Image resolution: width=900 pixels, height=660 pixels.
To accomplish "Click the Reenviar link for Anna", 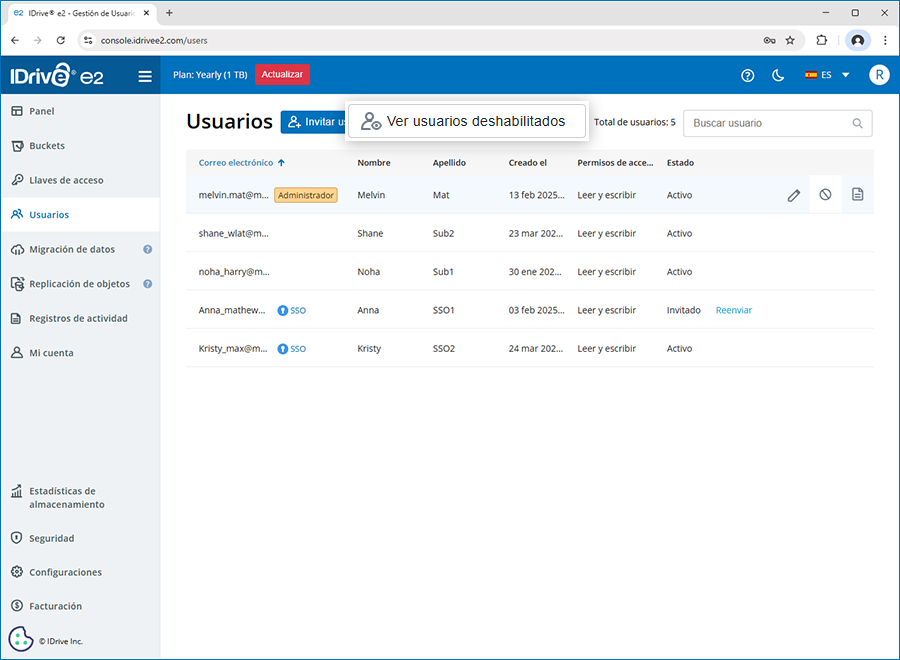I will click(733, 310).
